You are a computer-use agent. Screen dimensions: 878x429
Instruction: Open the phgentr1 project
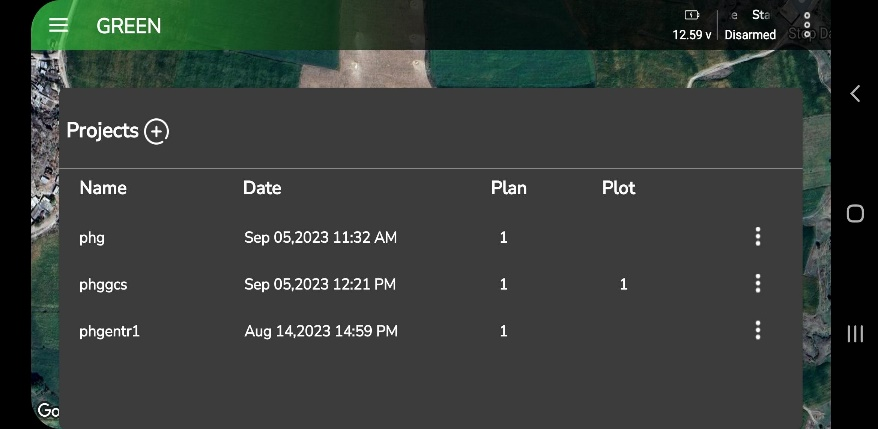[109, 331]
